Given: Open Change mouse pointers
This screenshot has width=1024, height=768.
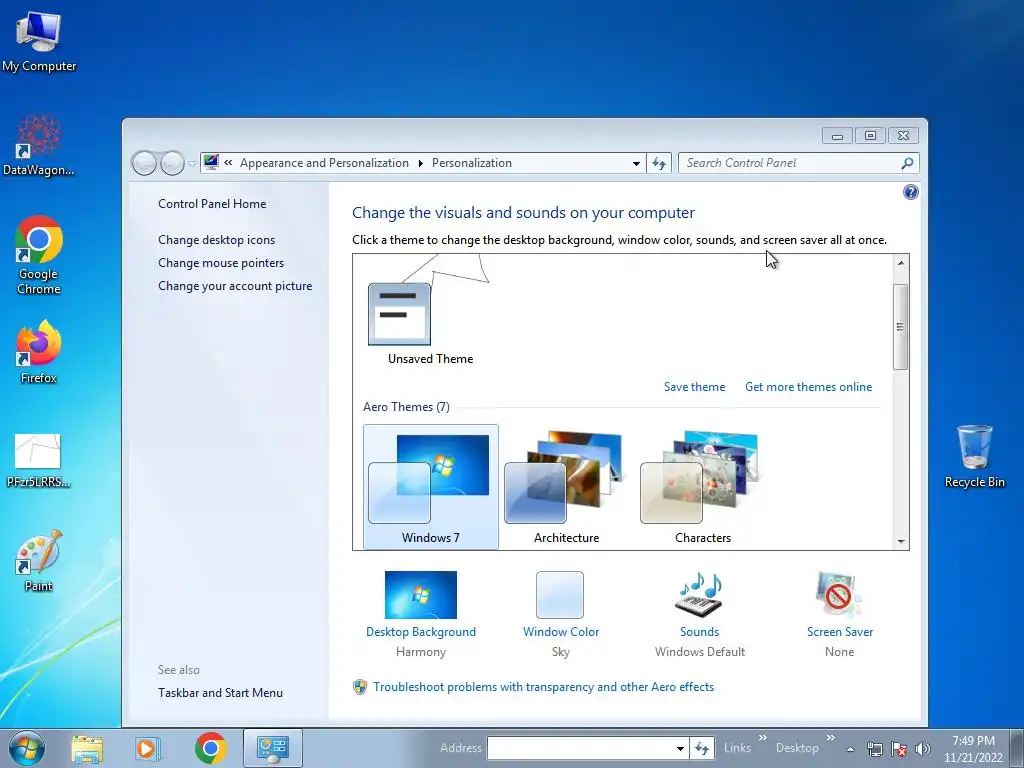Looking at the screenshot, I should [x=221, y=263].
